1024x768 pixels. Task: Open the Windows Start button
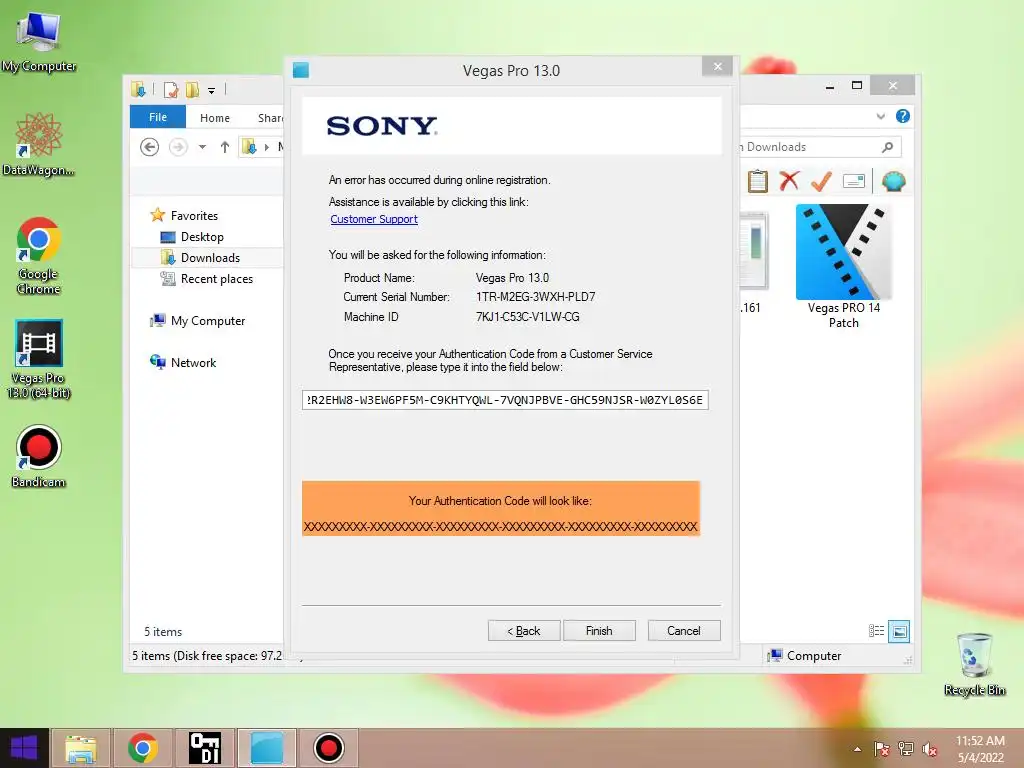click(24, 748)
